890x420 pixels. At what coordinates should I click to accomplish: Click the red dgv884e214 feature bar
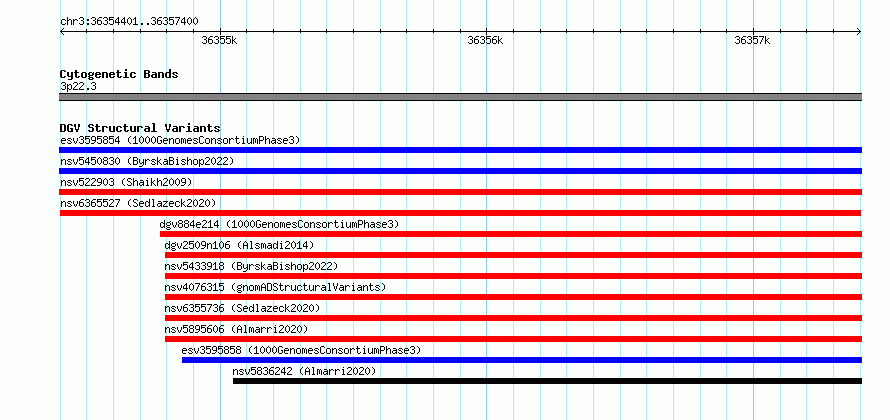click(x=511, y=234)
